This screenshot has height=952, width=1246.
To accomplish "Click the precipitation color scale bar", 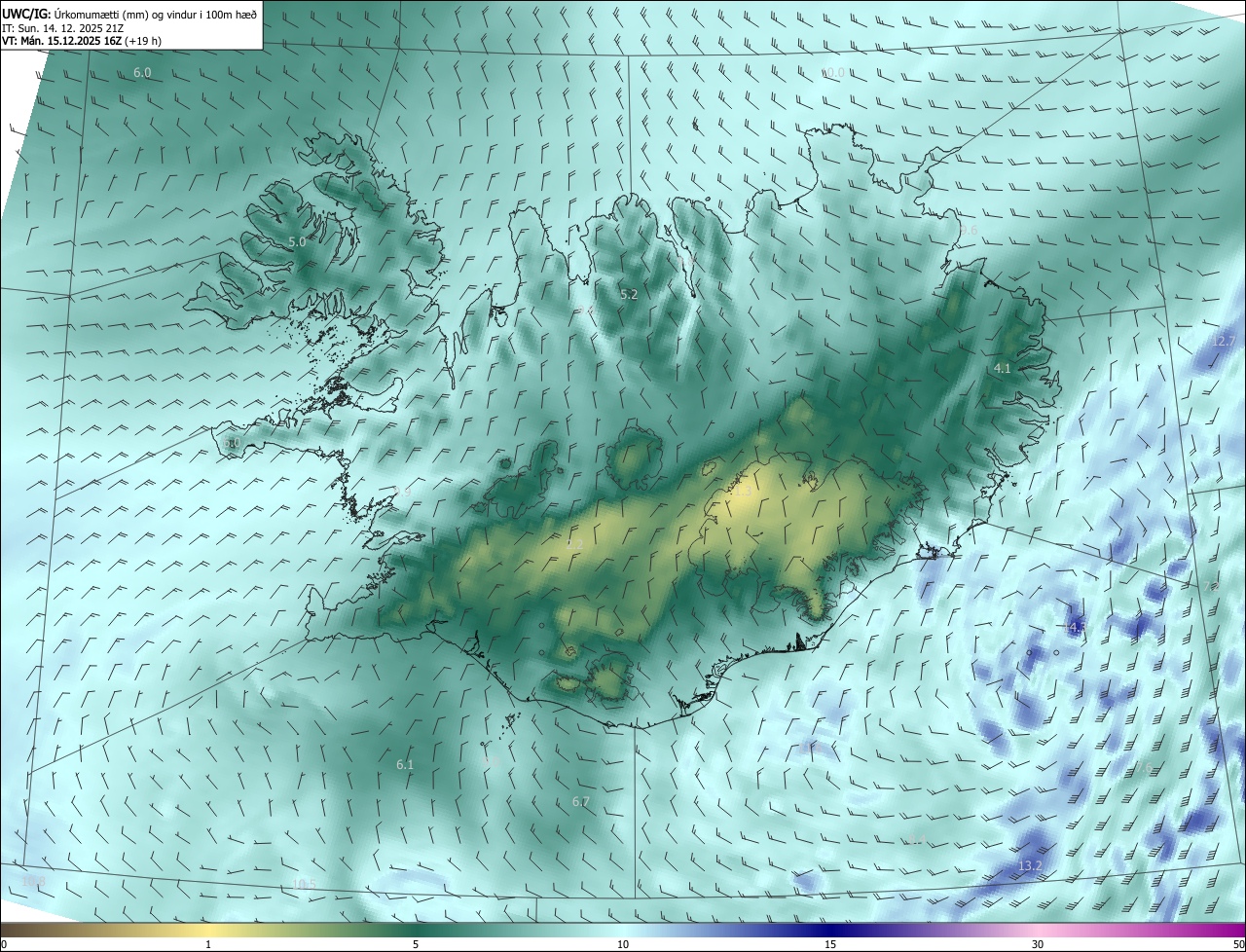I will [x=623, y=930].
